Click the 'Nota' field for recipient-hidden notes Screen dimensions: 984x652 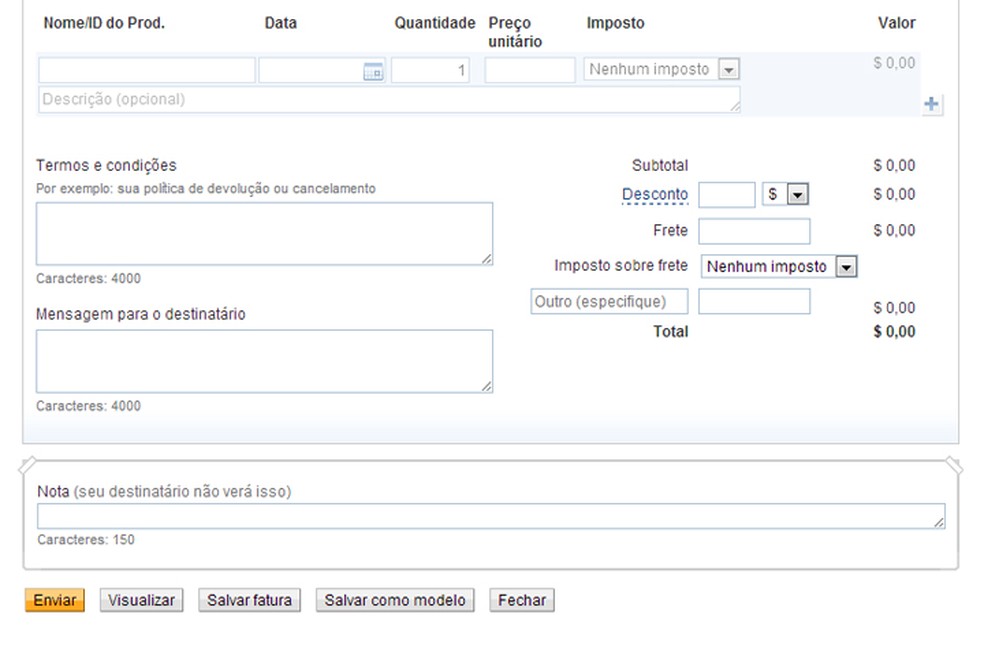tap(488, 515)
